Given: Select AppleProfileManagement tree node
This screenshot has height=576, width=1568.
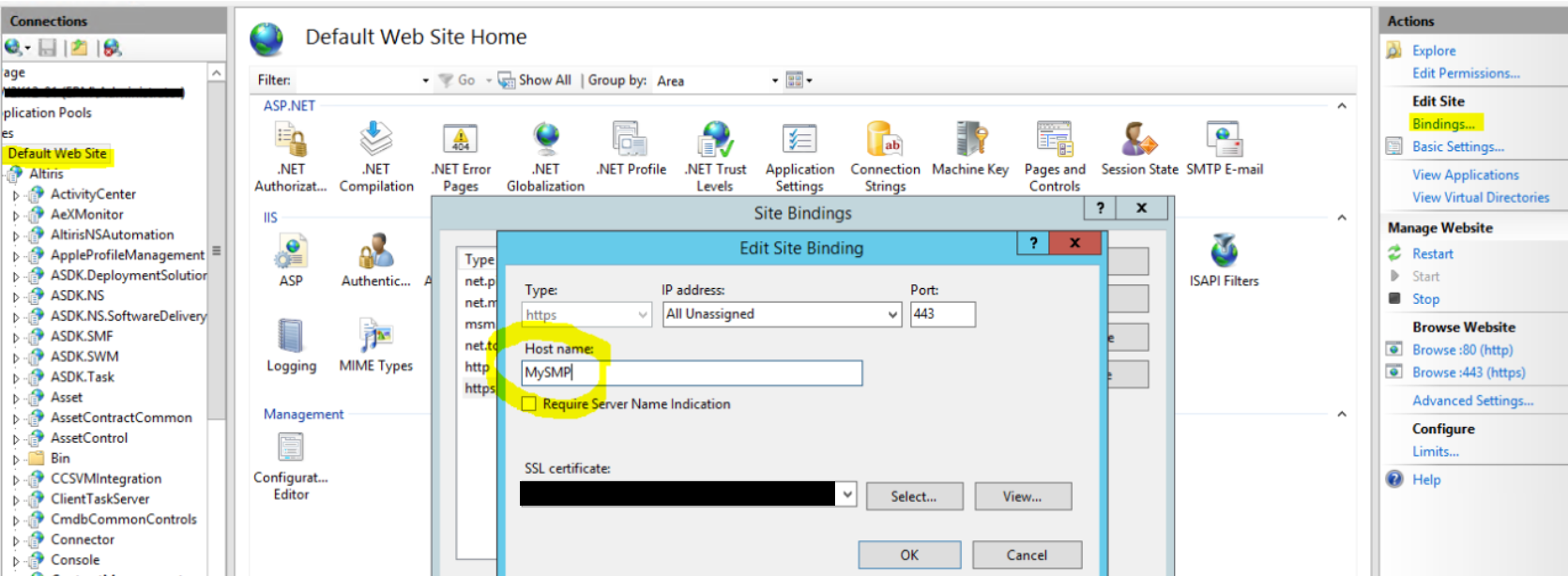Looking at the screenshot, I should (128, 255).
